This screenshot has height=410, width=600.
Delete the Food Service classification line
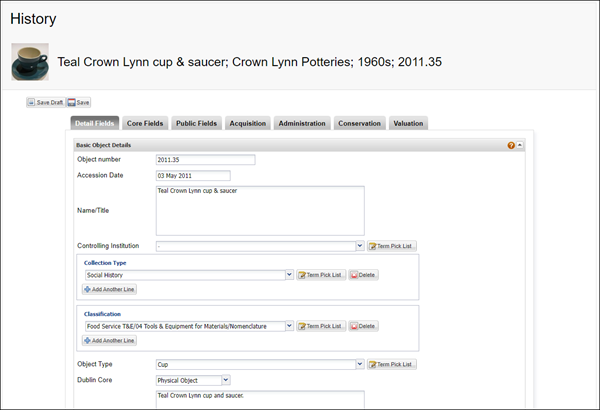pyautogui.click(x=364, y=326)
